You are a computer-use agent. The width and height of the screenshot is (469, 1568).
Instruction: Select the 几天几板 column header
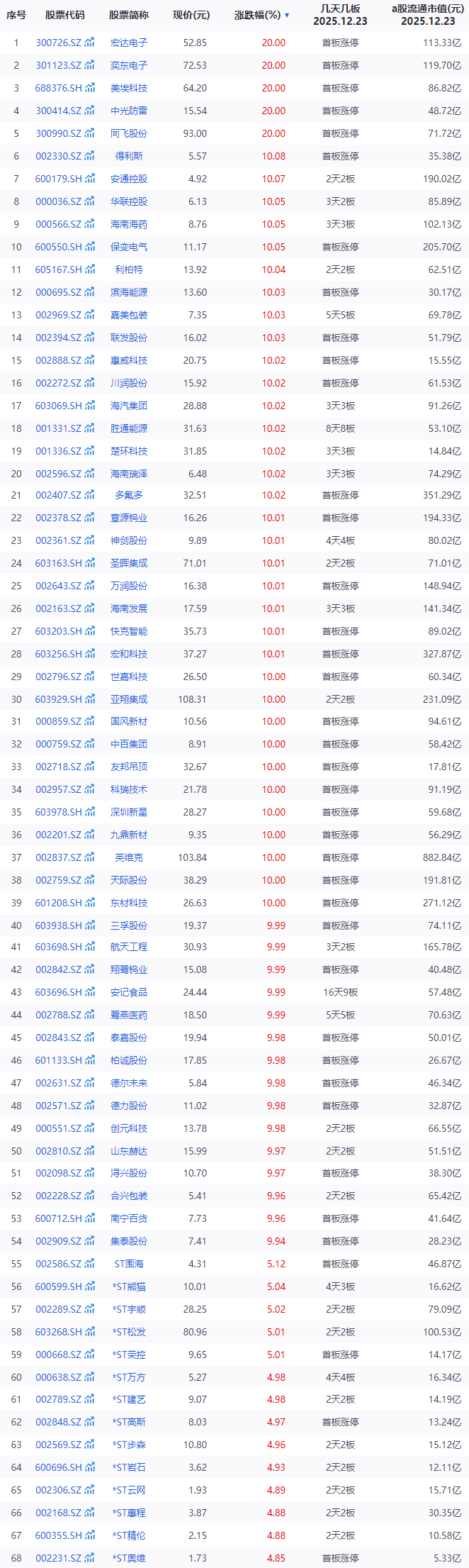click(x=340, y=15)
